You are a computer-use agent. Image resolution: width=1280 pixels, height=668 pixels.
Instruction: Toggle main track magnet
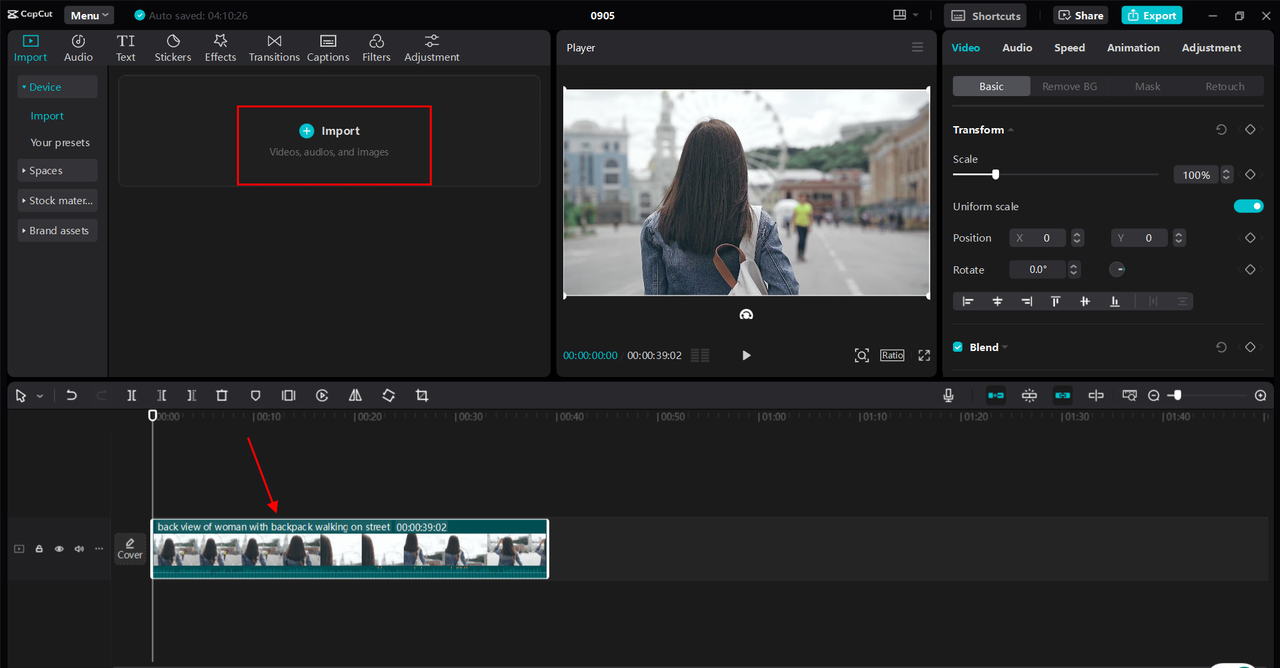[996, 396]
